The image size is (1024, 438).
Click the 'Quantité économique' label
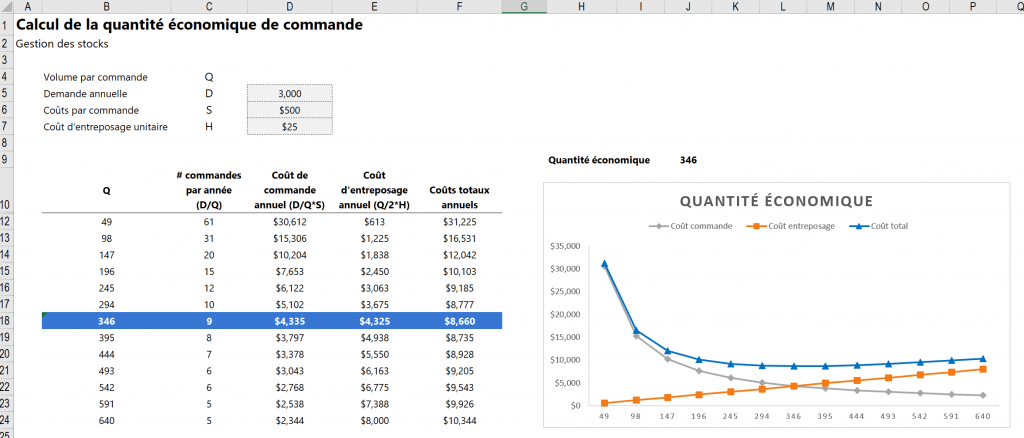(x=599, y=160)
